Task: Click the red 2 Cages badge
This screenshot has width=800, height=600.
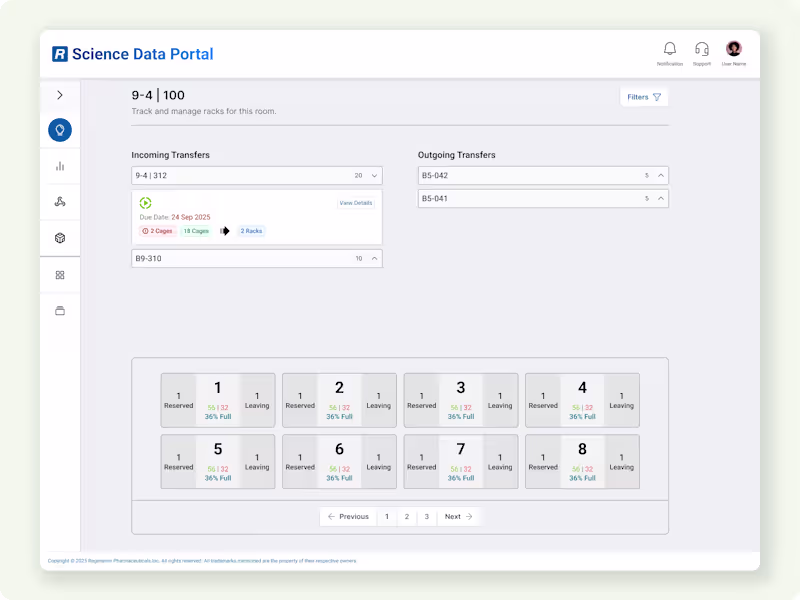Action: pyautogui.click(x=158, y=231)
